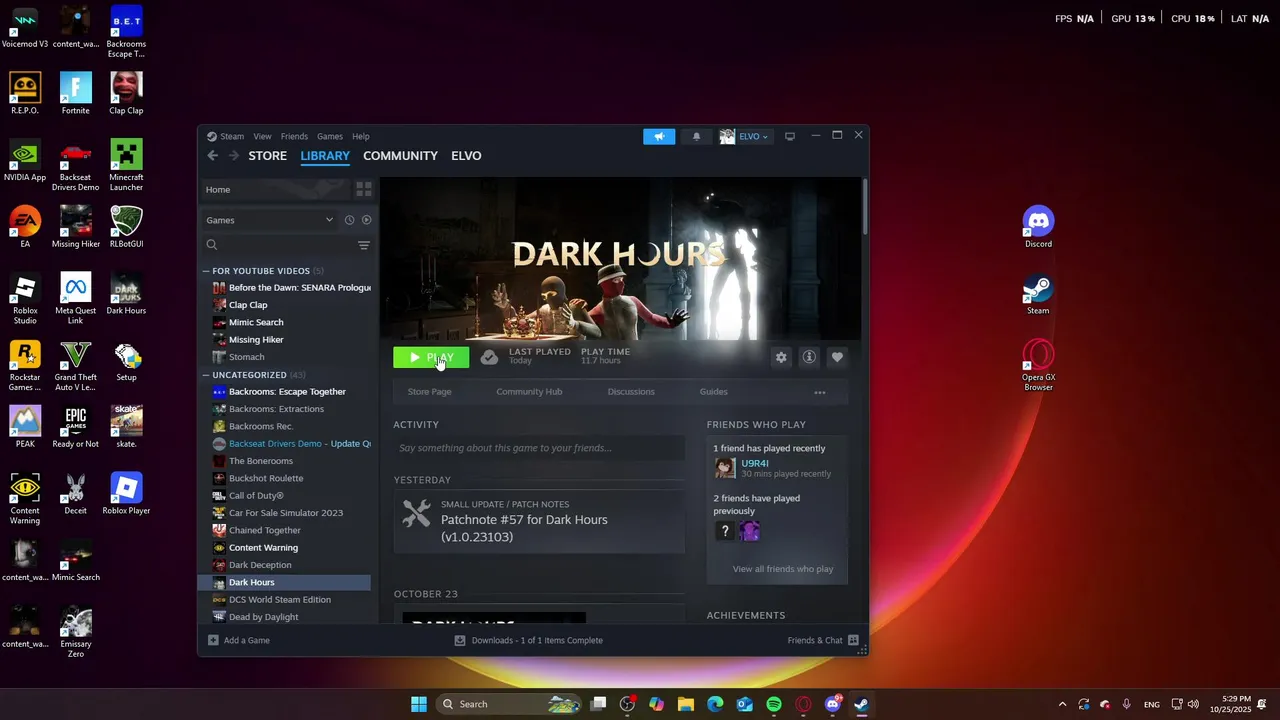1280x720 pixels.
Task: Sort by recent activity clock icon
Action: tap(349, 220)
